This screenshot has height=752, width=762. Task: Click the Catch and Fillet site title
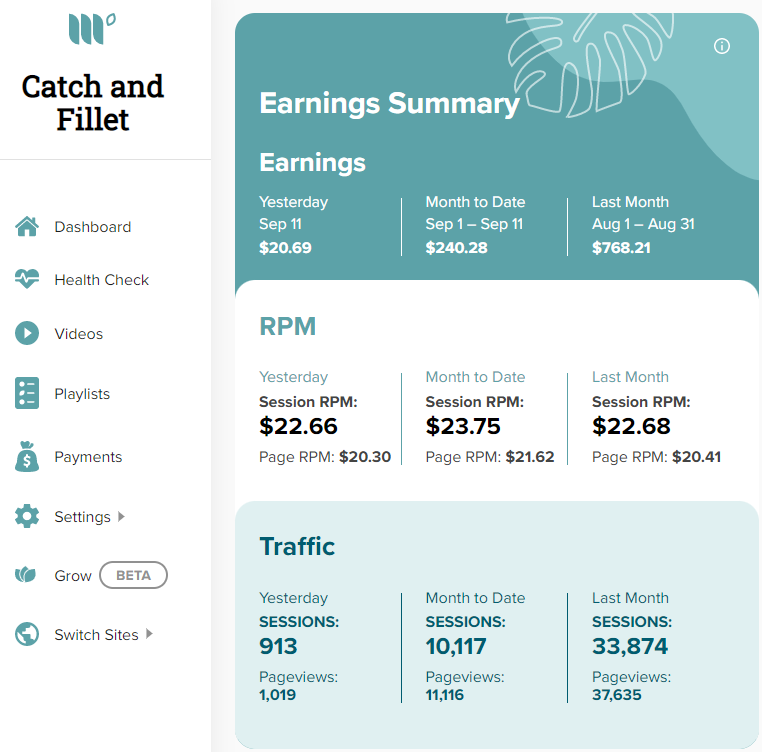point(93,103)
